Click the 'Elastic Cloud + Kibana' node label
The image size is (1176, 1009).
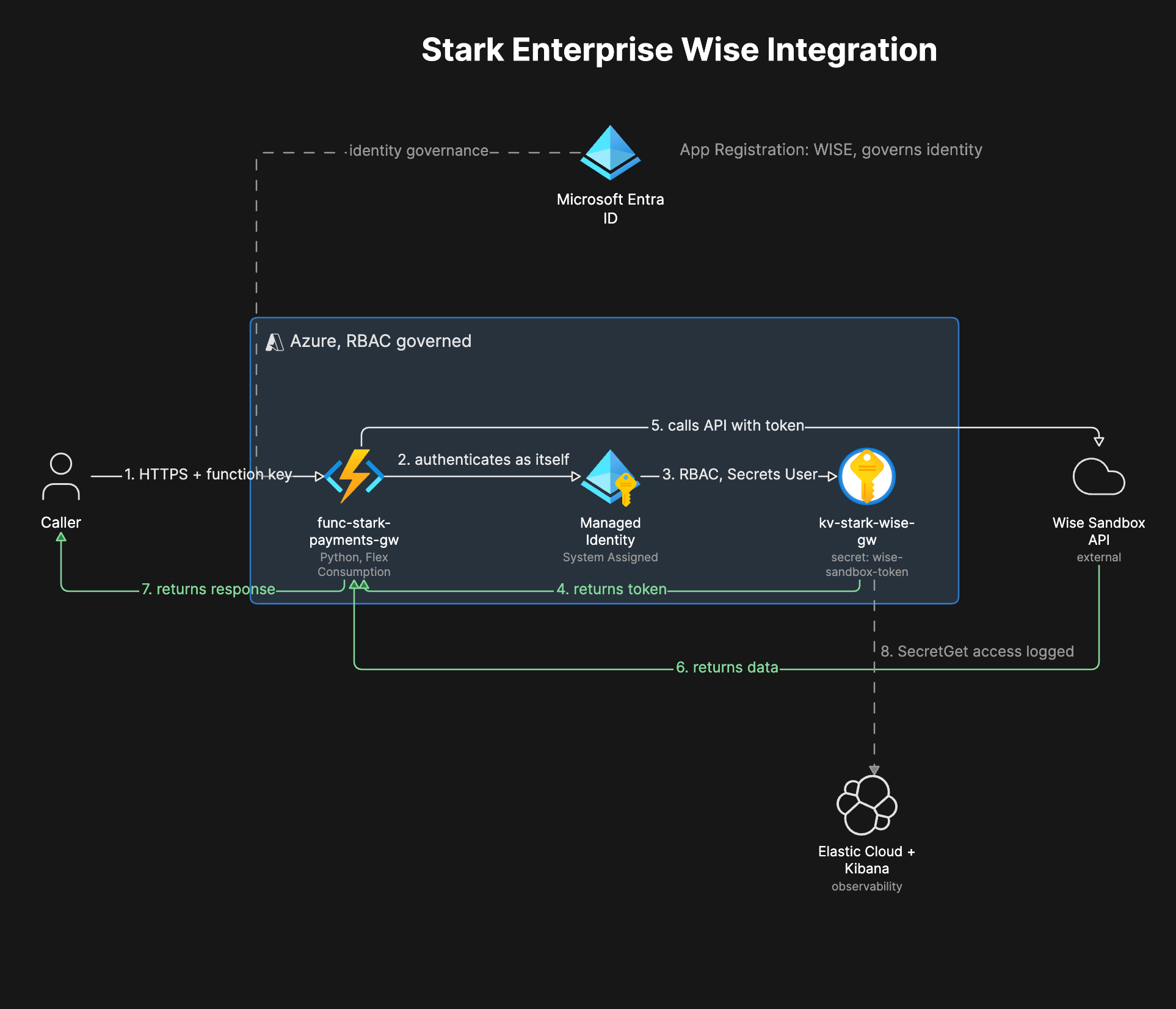point(867,860)
